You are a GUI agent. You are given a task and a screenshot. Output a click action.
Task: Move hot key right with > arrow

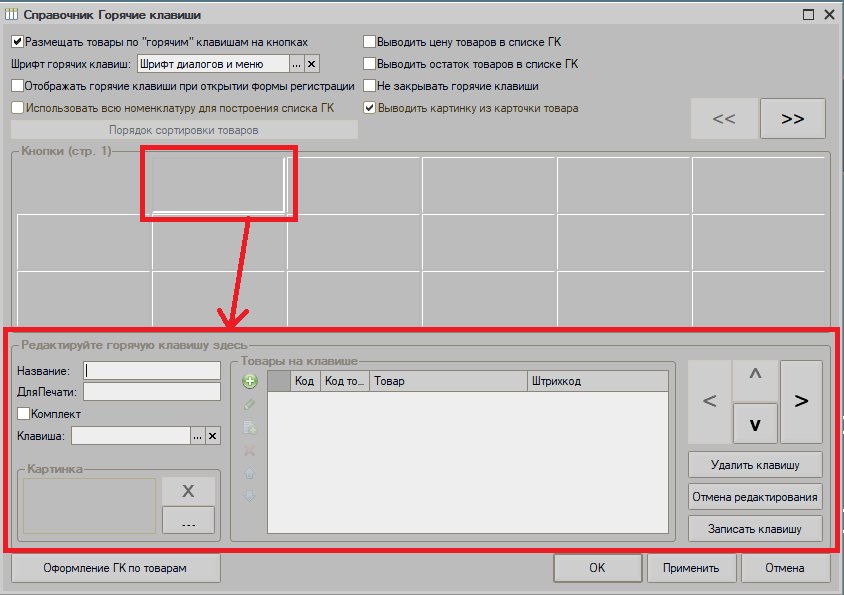[x=801, y=401]
